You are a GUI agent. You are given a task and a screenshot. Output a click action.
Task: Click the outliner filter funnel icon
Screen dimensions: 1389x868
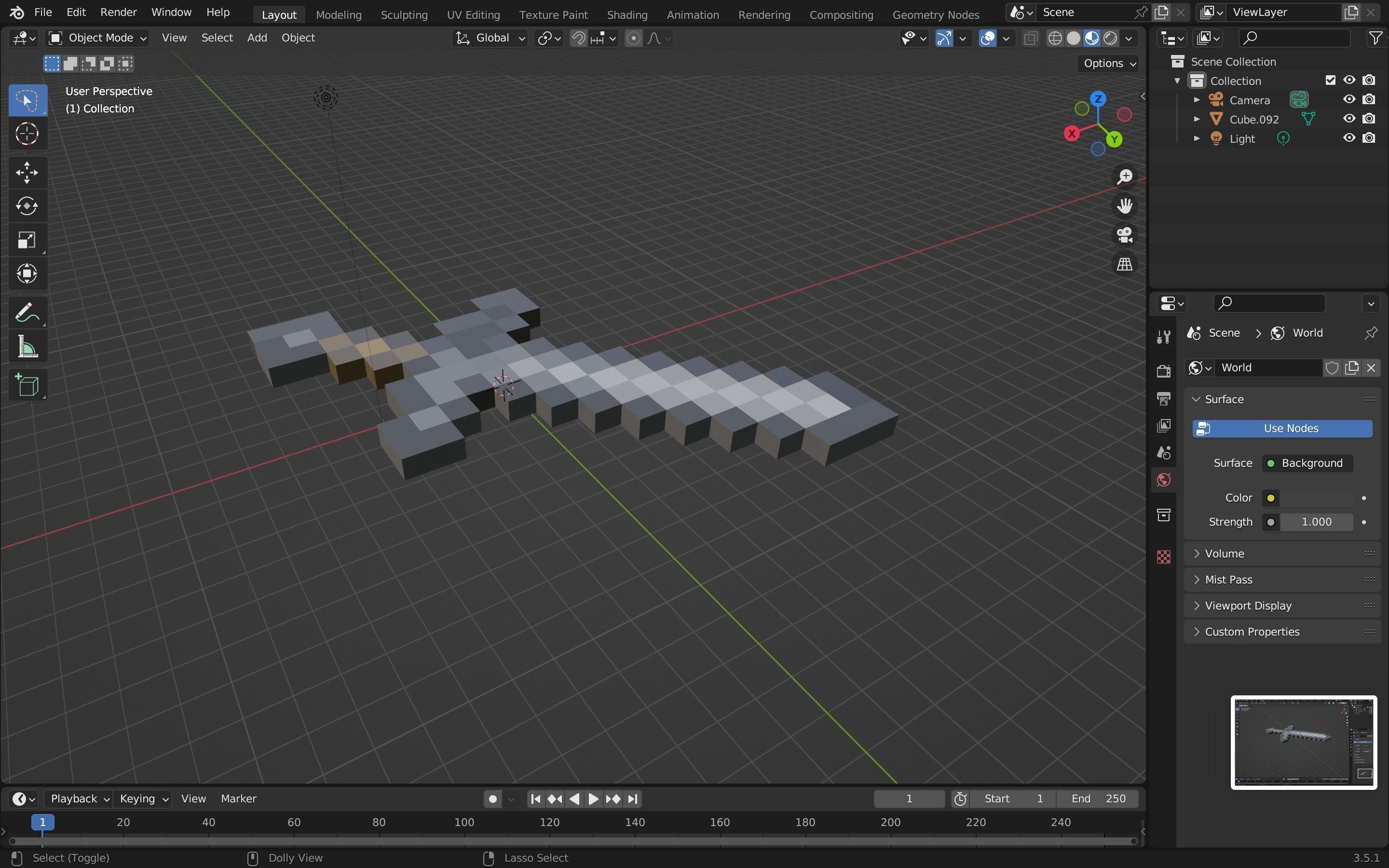[x=1375, y=38]
